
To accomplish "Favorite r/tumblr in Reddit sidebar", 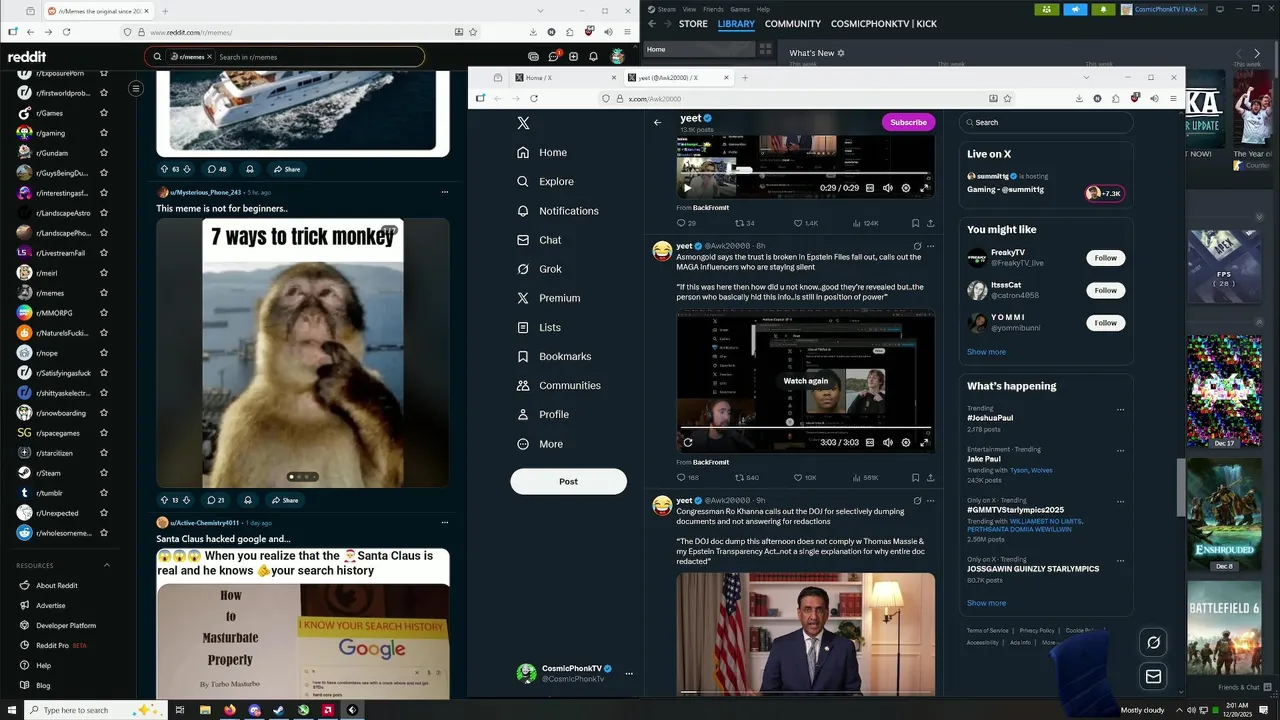I will coord(103,493).
